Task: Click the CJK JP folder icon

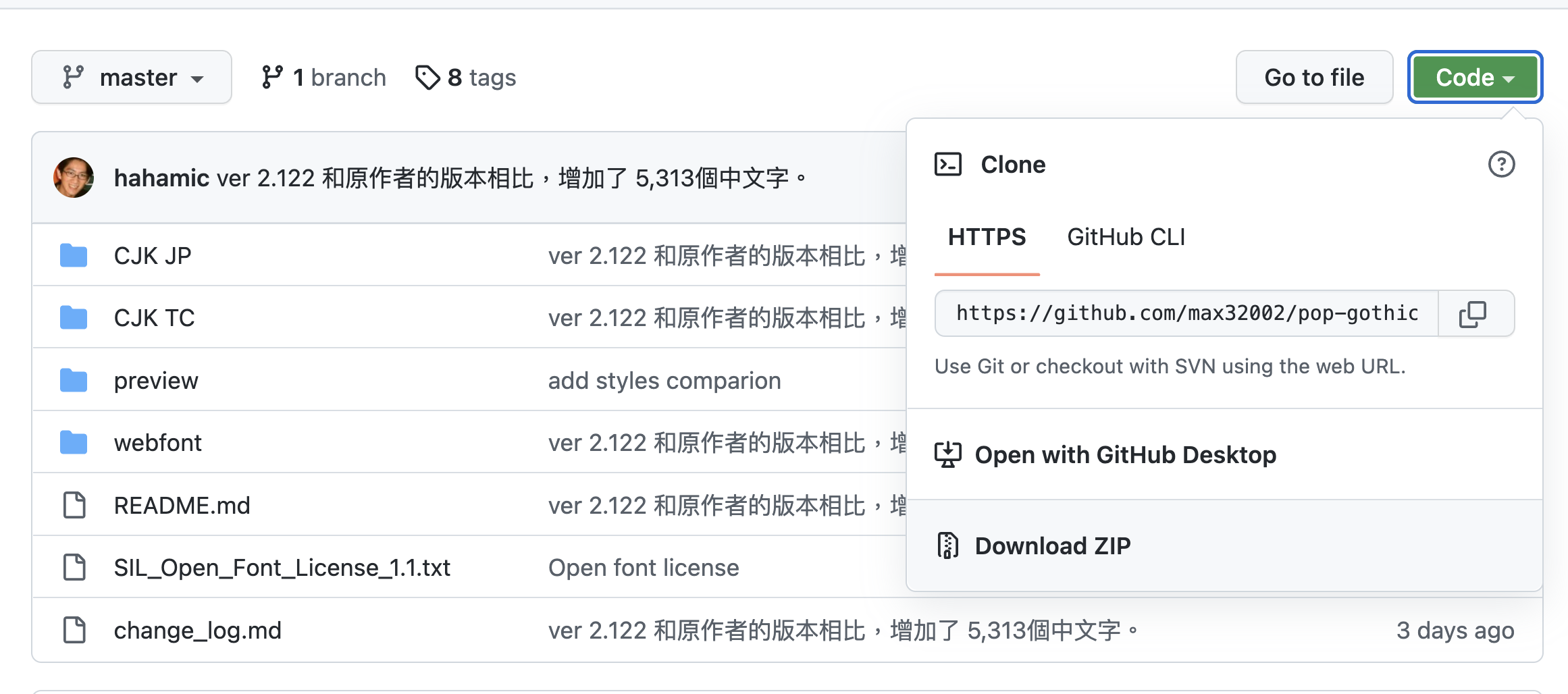Action: coord(74,256)
